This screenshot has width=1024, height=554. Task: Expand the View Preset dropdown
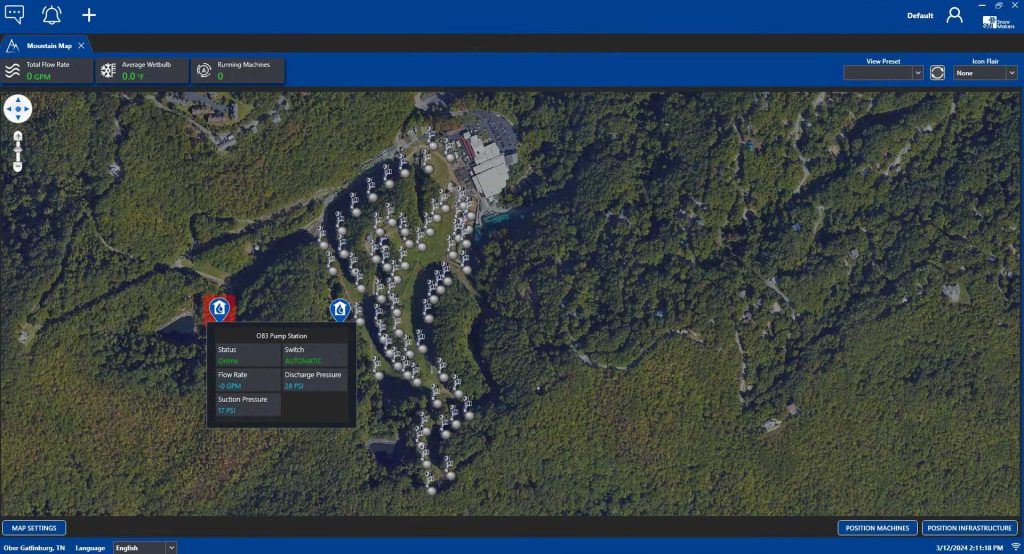coord(883,73)
